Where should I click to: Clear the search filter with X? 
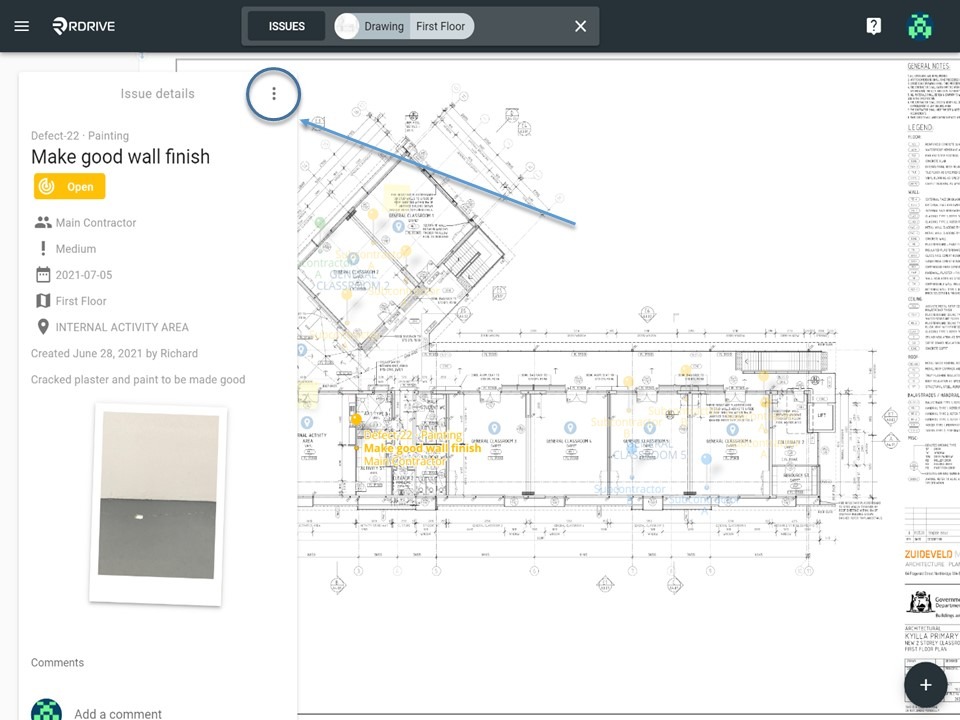[580, 26]
